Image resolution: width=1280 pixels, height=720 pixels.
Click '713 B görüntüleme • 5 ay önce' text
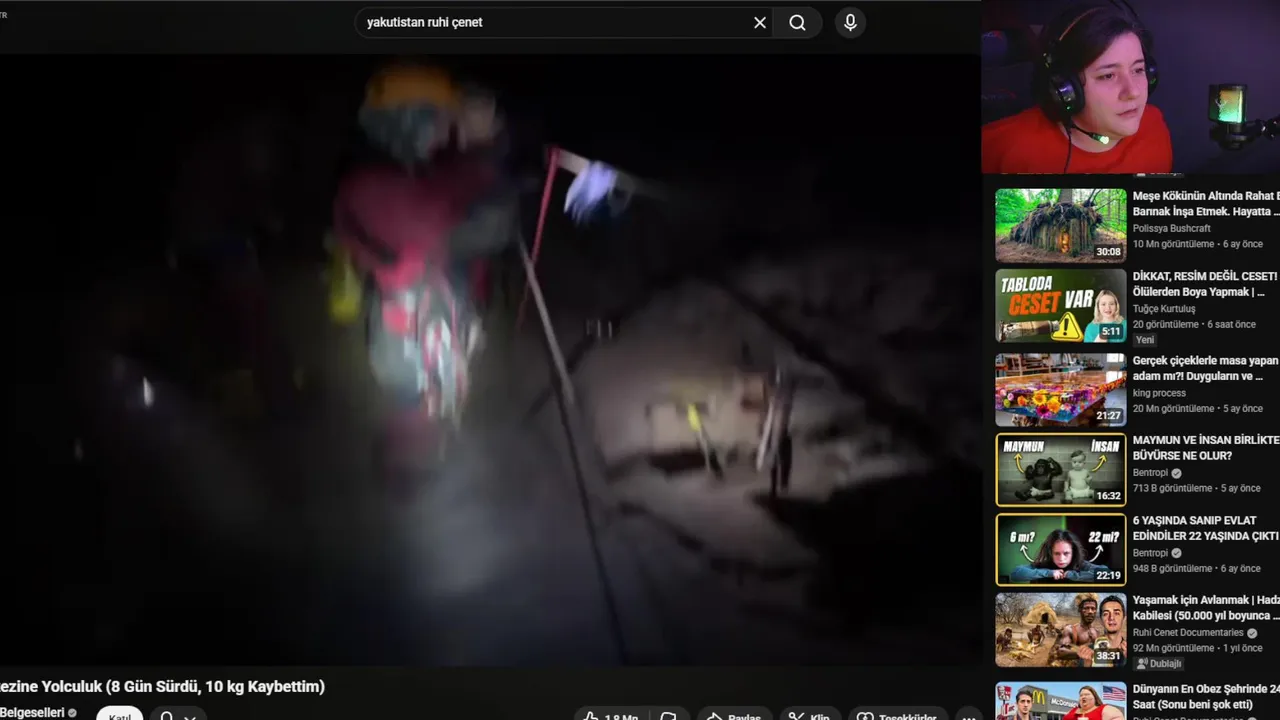click(x=1196, y=489)
